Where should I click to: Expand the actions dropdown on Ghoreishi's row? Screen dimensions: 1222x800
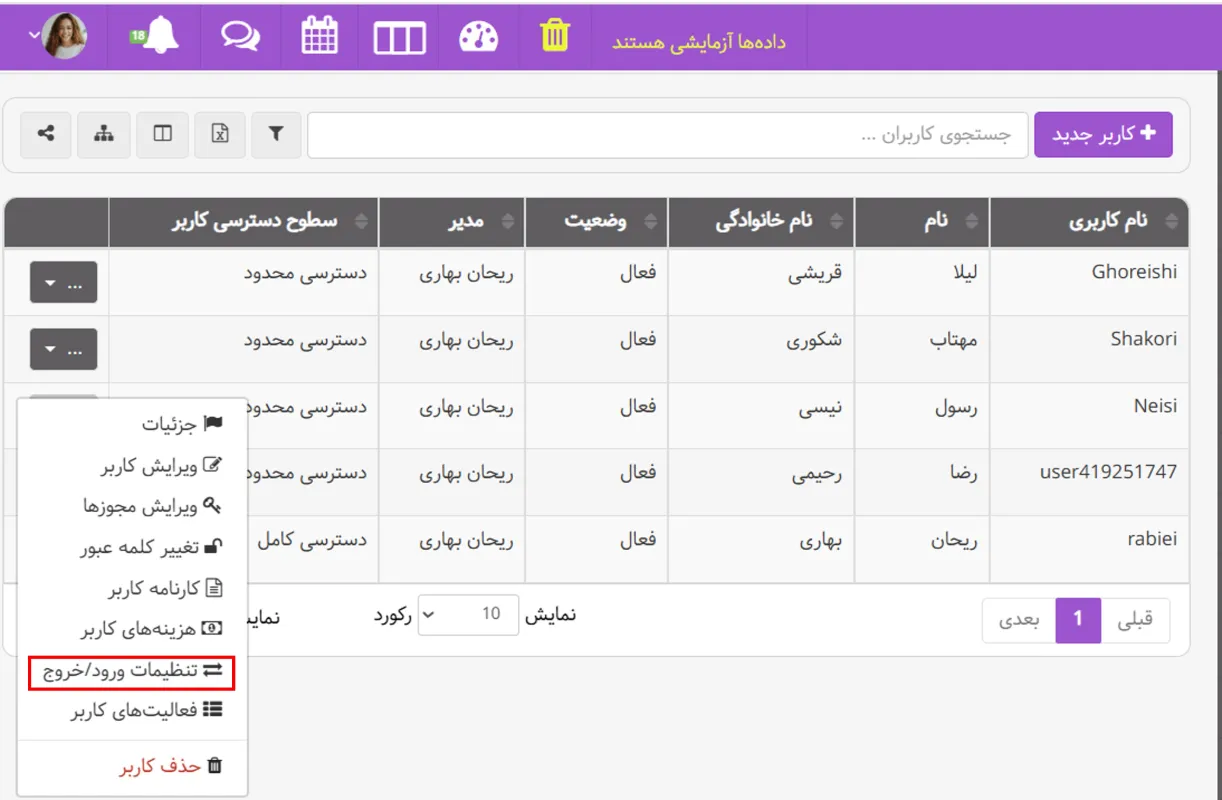[63, 282]
